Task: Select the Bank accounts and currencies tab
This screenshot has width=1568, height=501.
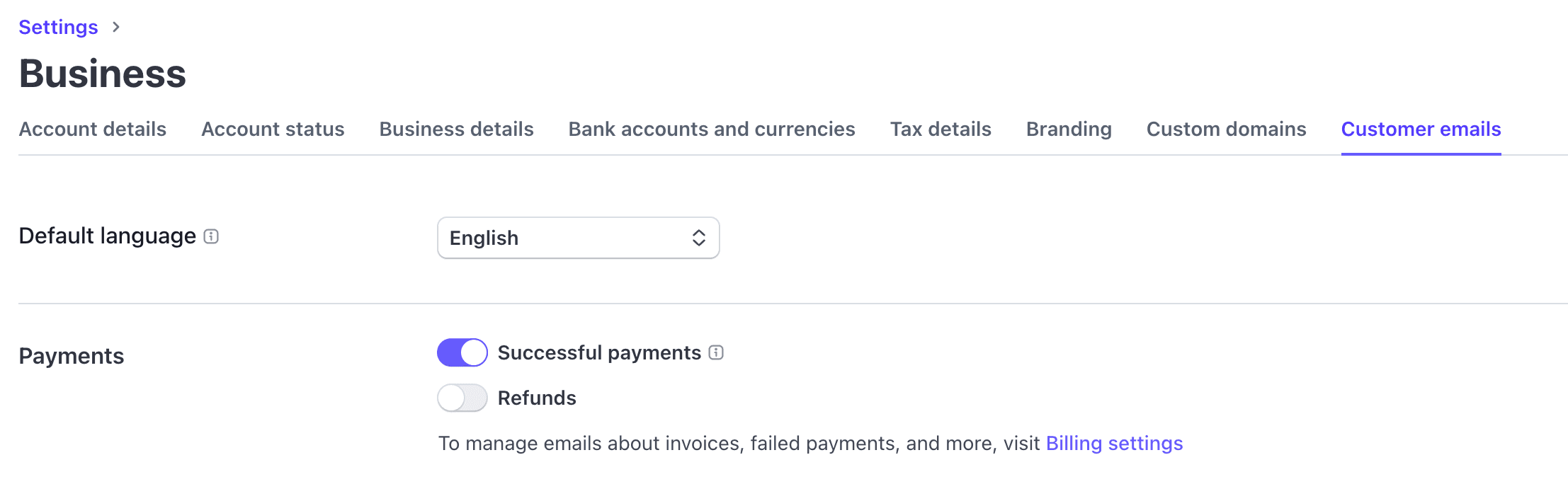Action: 712,129
